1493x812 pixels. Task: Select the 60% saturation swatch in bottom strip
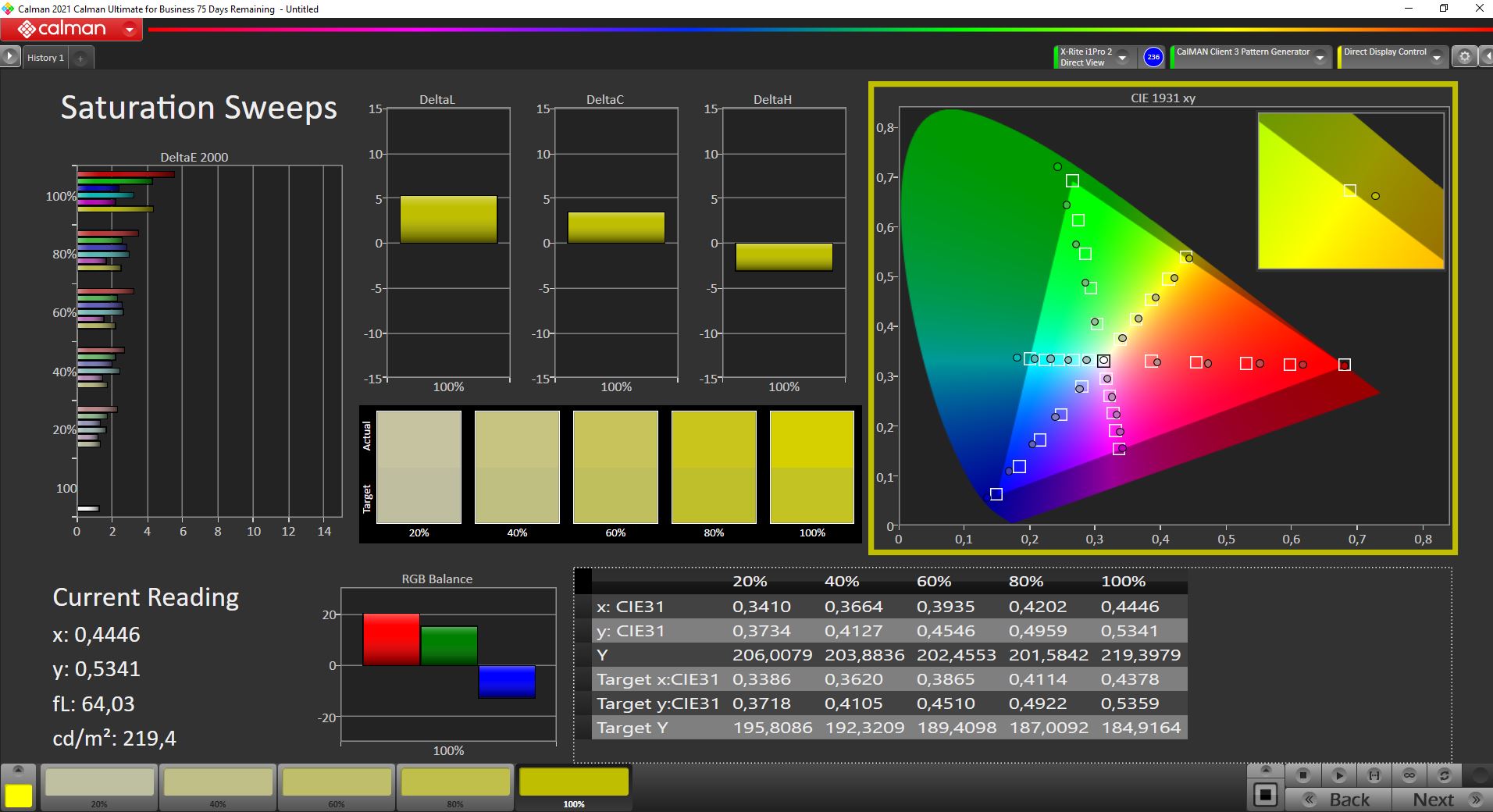pyautogui.click(x=337, y=783)
